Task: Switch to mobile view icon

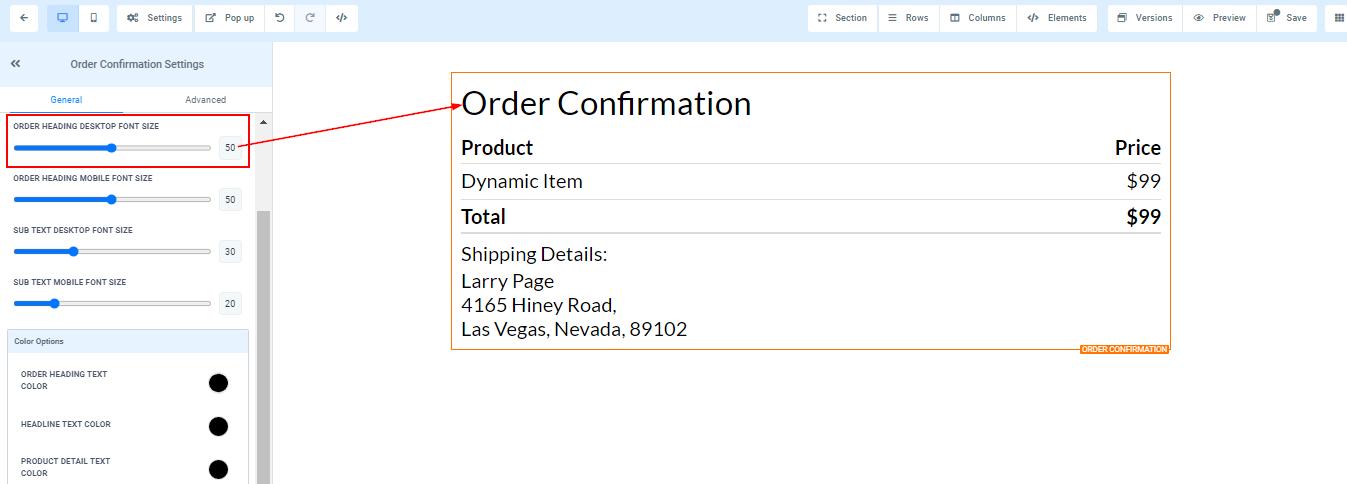Action: [x=93, y=18]
